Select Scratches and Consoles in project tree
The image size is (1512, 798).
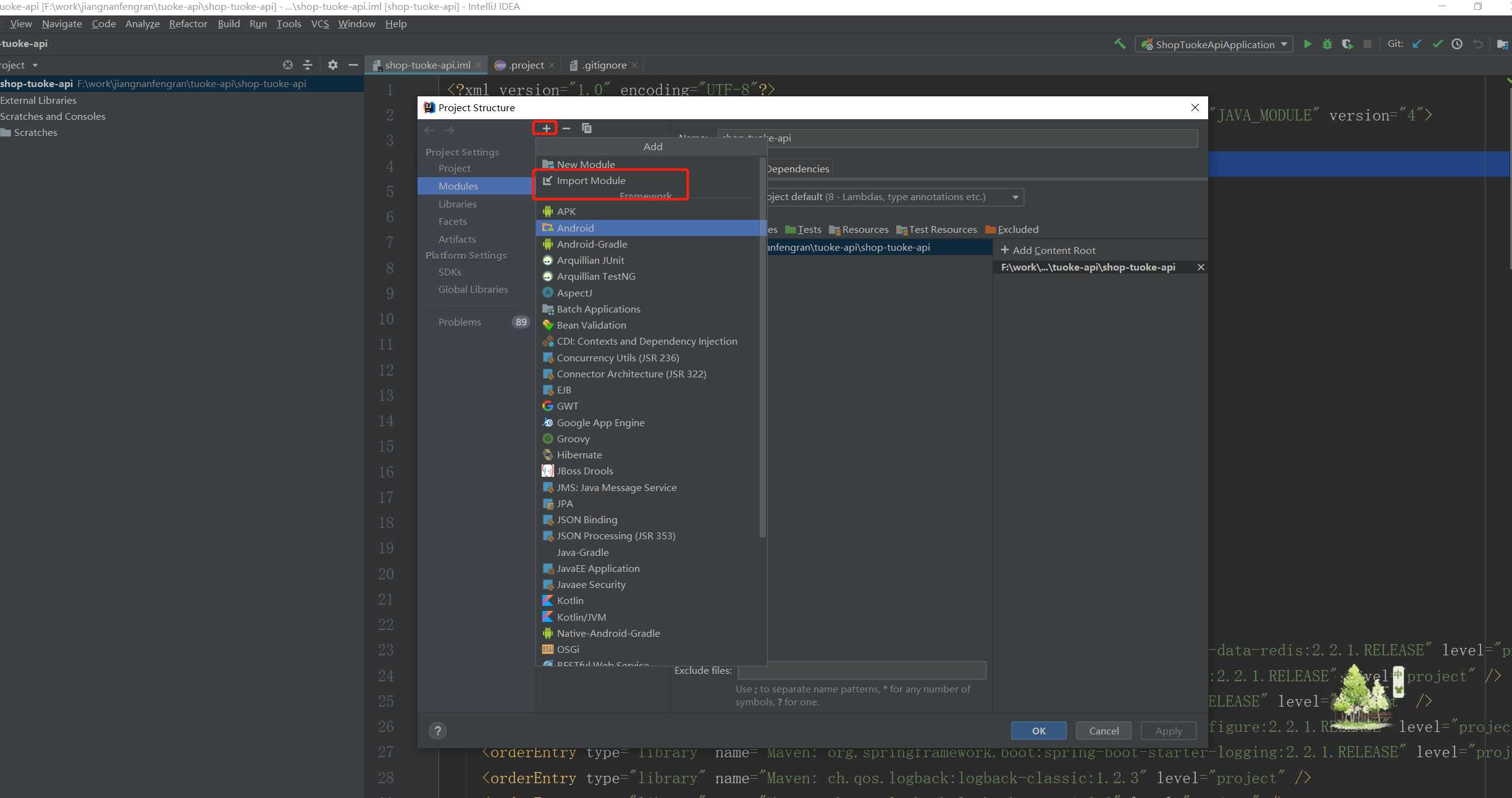pos(53,116)
